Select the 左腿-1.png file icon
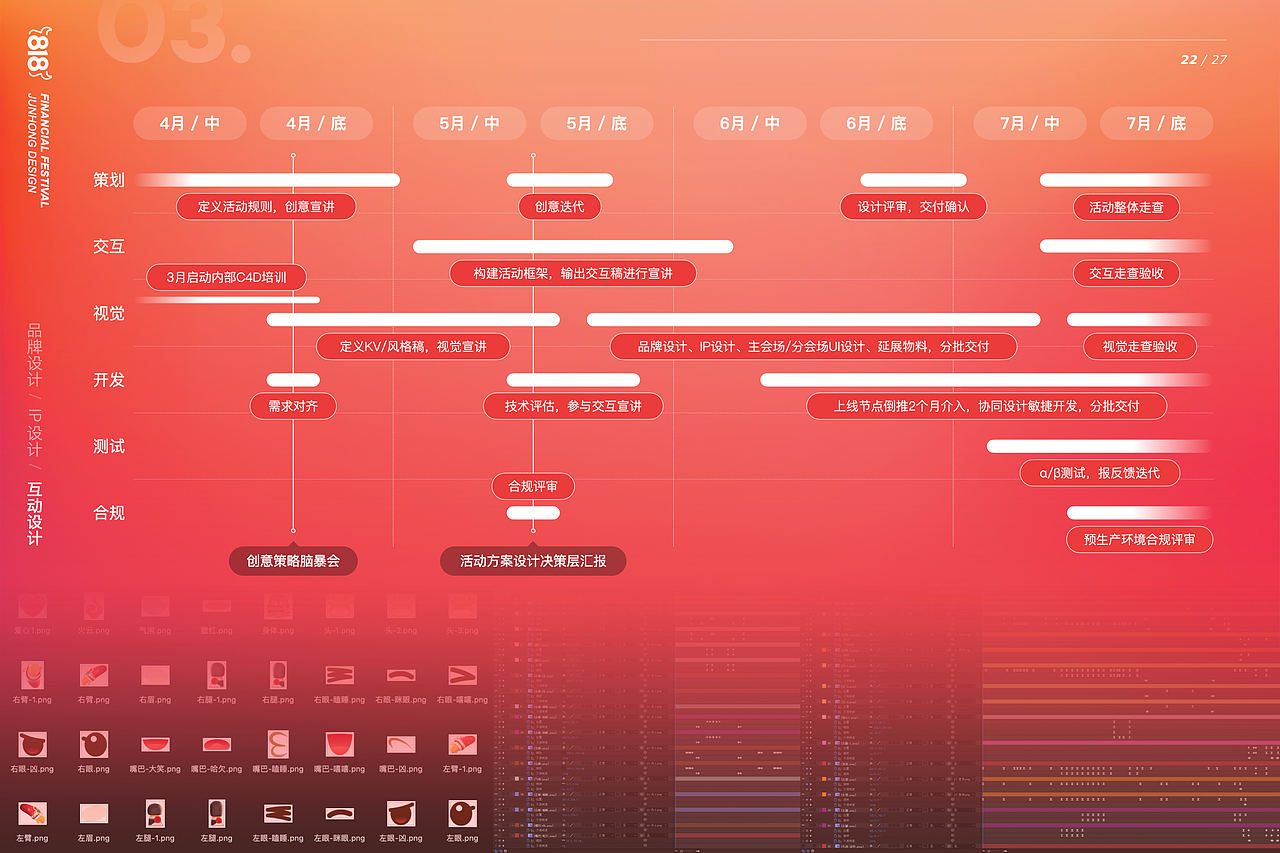The image size is (1280, 853). tap(155, 813)
